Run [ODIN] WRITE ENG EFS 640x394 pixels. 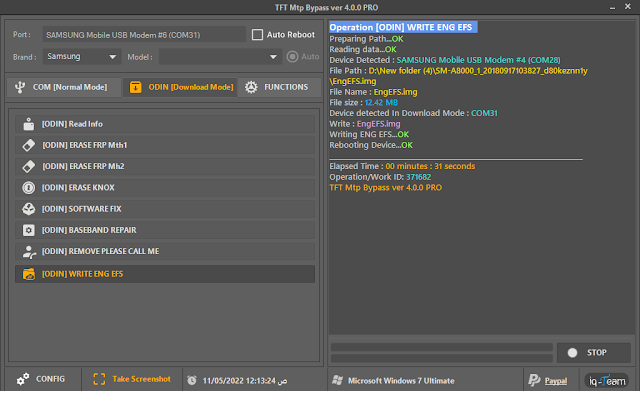coord(165,274)
